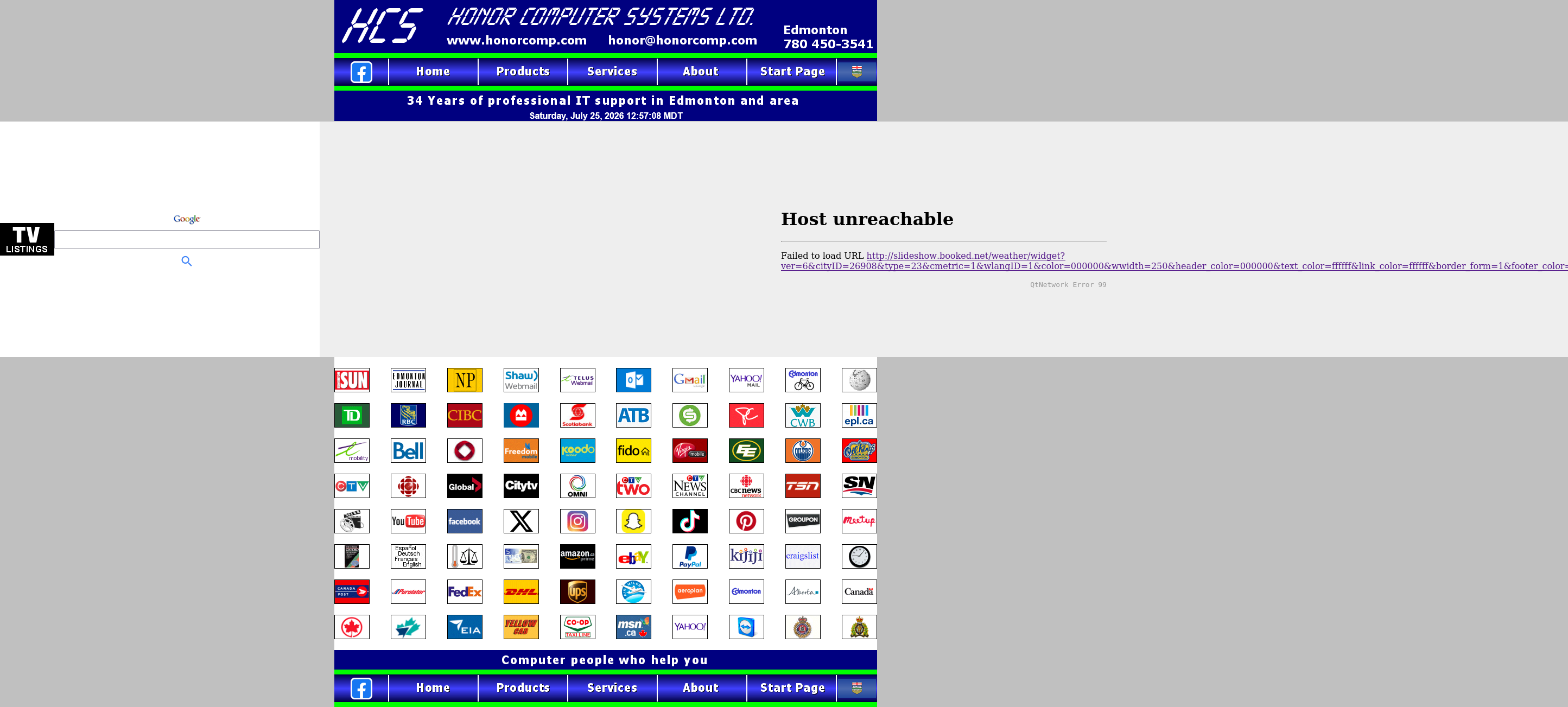Open the msn.ca tile
This screenshot has width=1568, height=707.
click(633, 627)
